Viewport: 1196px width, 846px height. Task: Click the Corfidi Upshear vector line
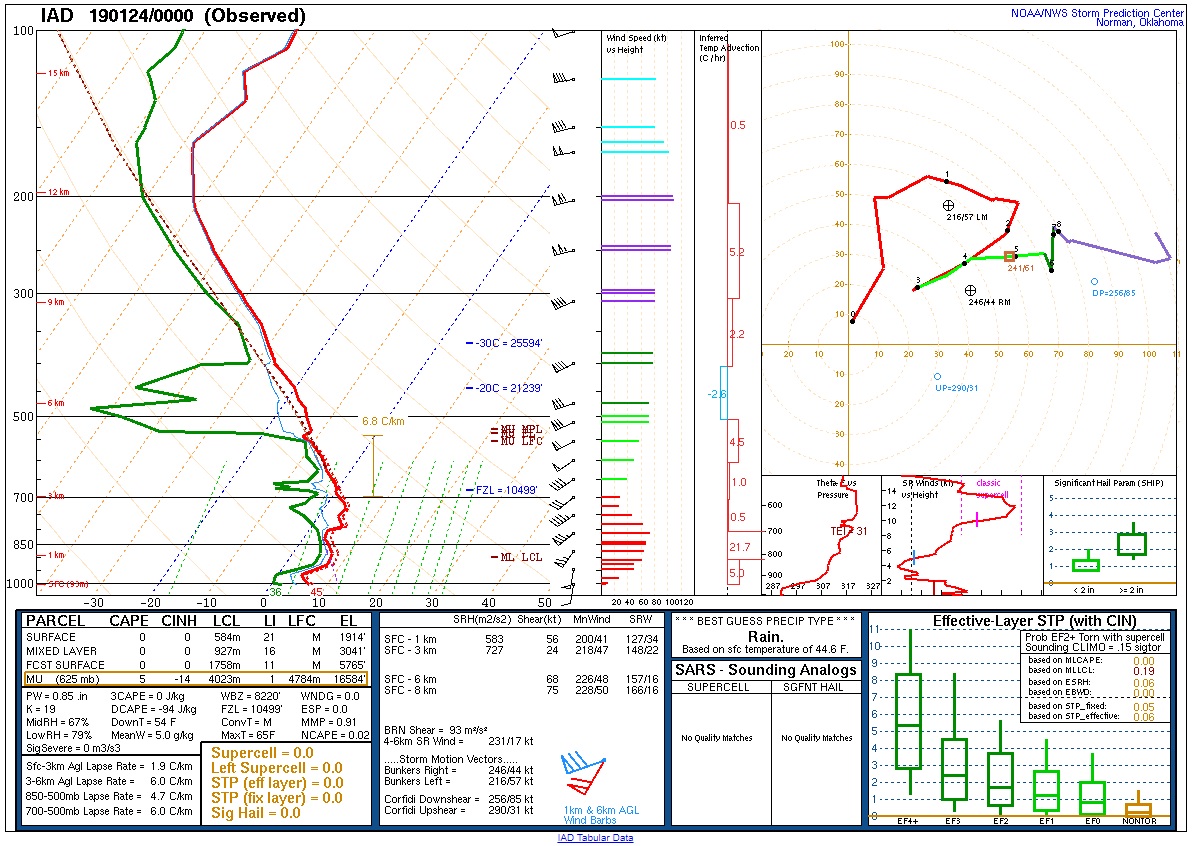(x=458, y=810)
